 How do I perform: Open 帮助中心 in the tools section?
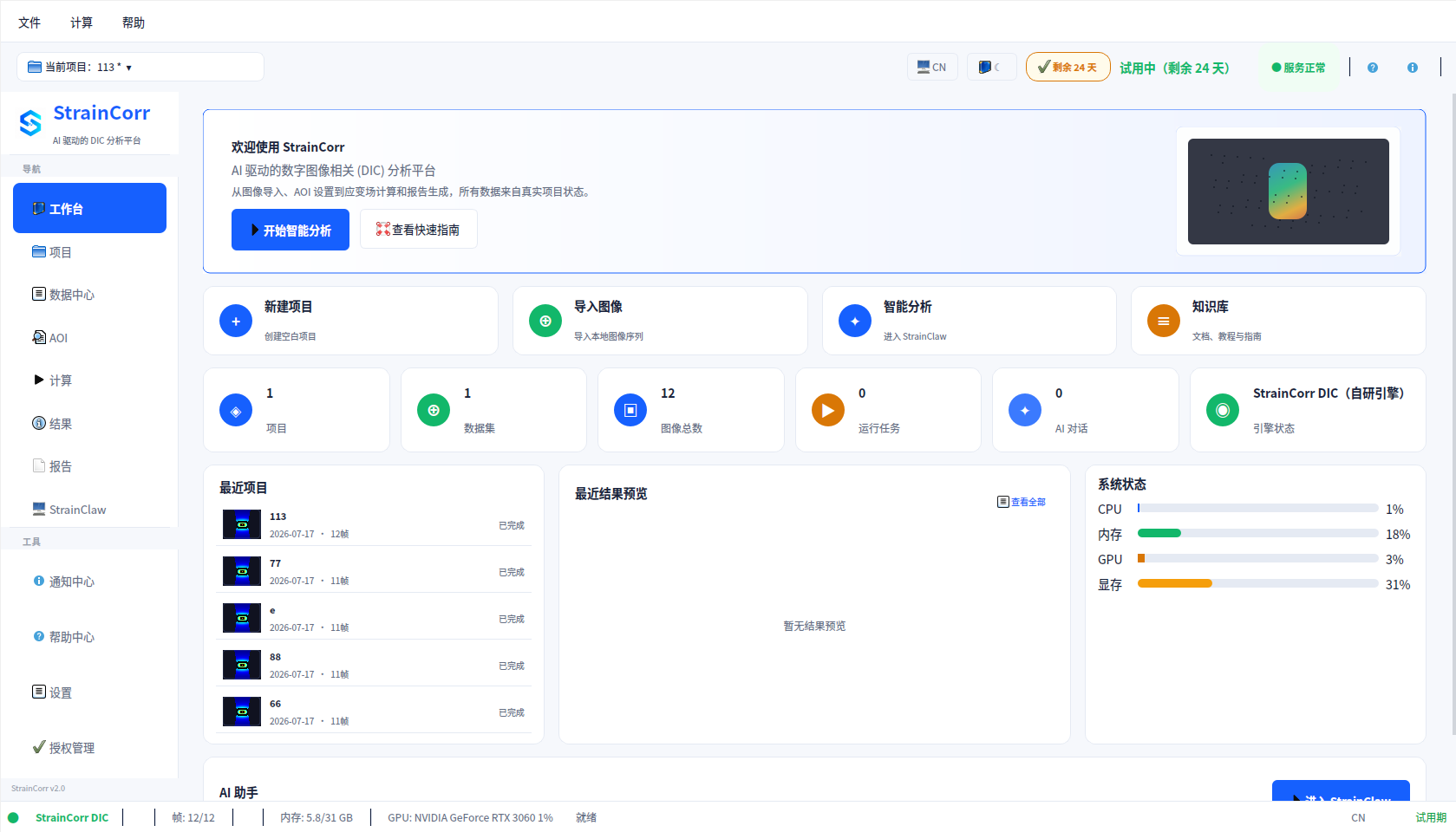click(x=89, y=637)
